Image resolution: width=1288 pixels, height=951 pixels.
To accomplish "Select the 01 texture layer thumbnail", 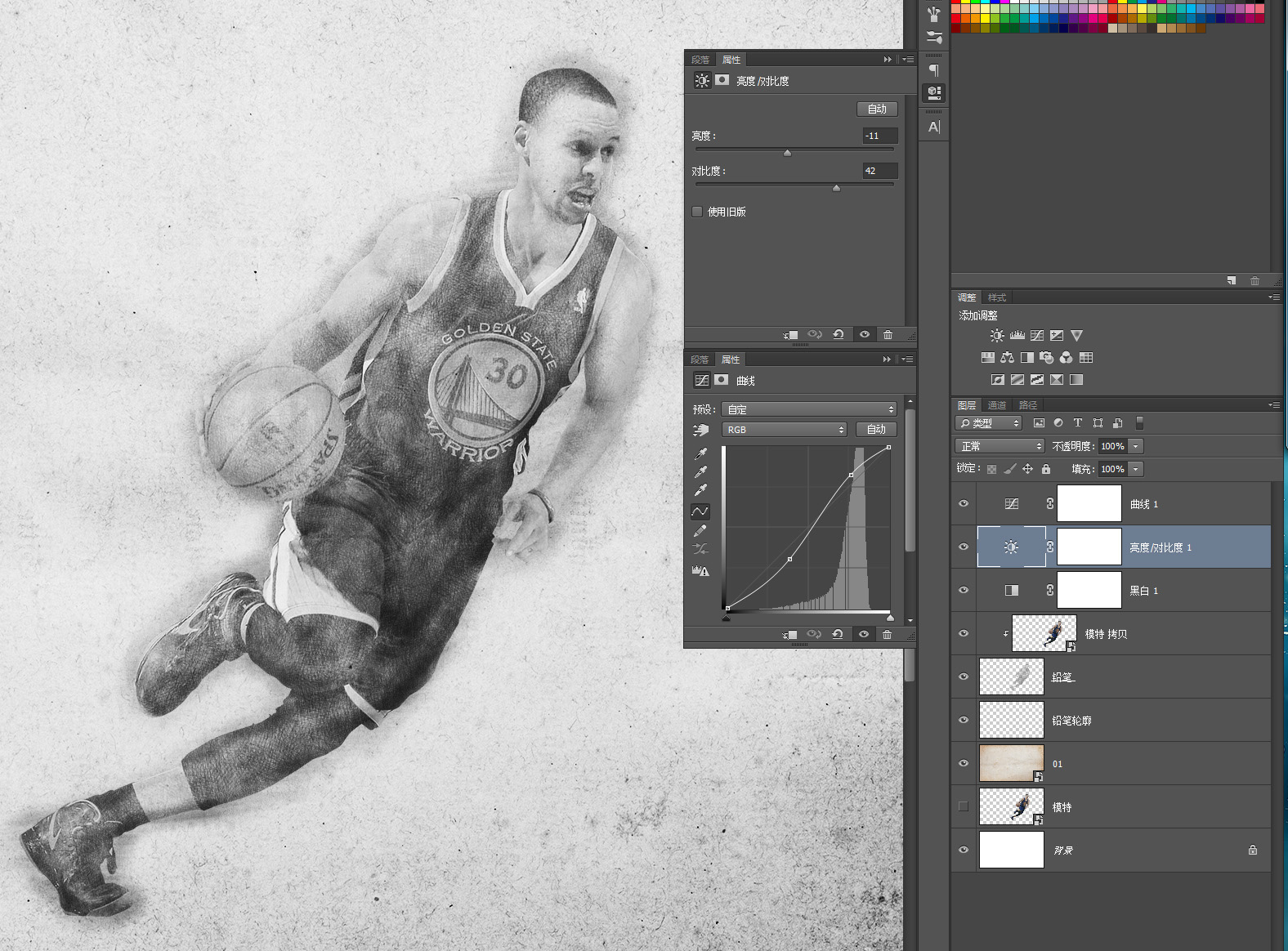I will click(1012, 763).
